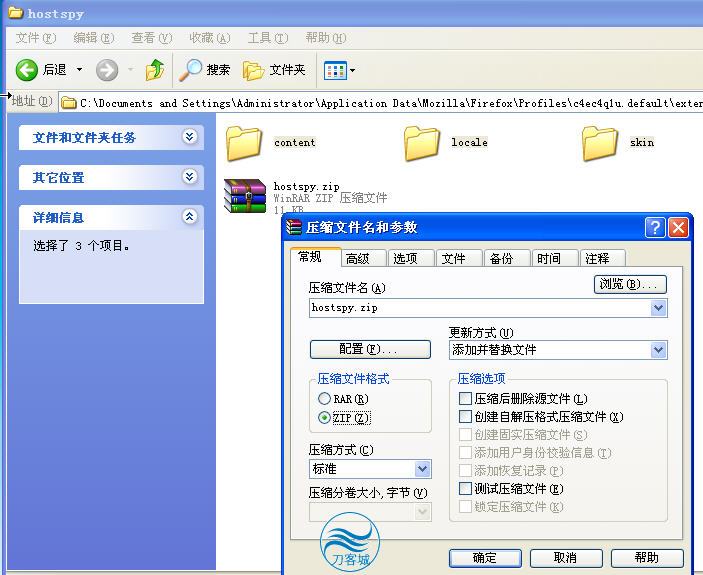
Task: Open the 文件(F) menu
Action: (36, 38)
